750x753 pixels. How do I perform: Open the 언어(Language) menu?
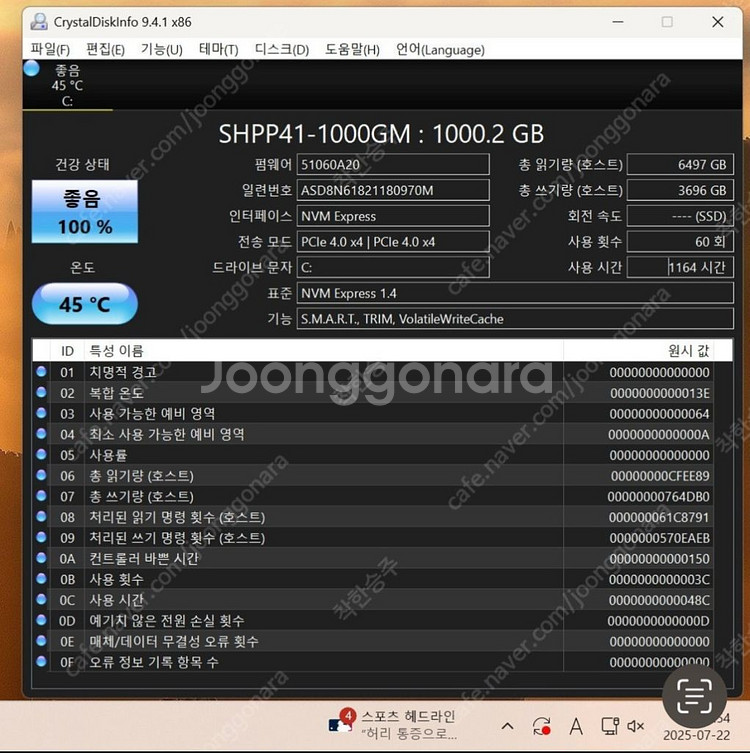[x=440, y=49]
